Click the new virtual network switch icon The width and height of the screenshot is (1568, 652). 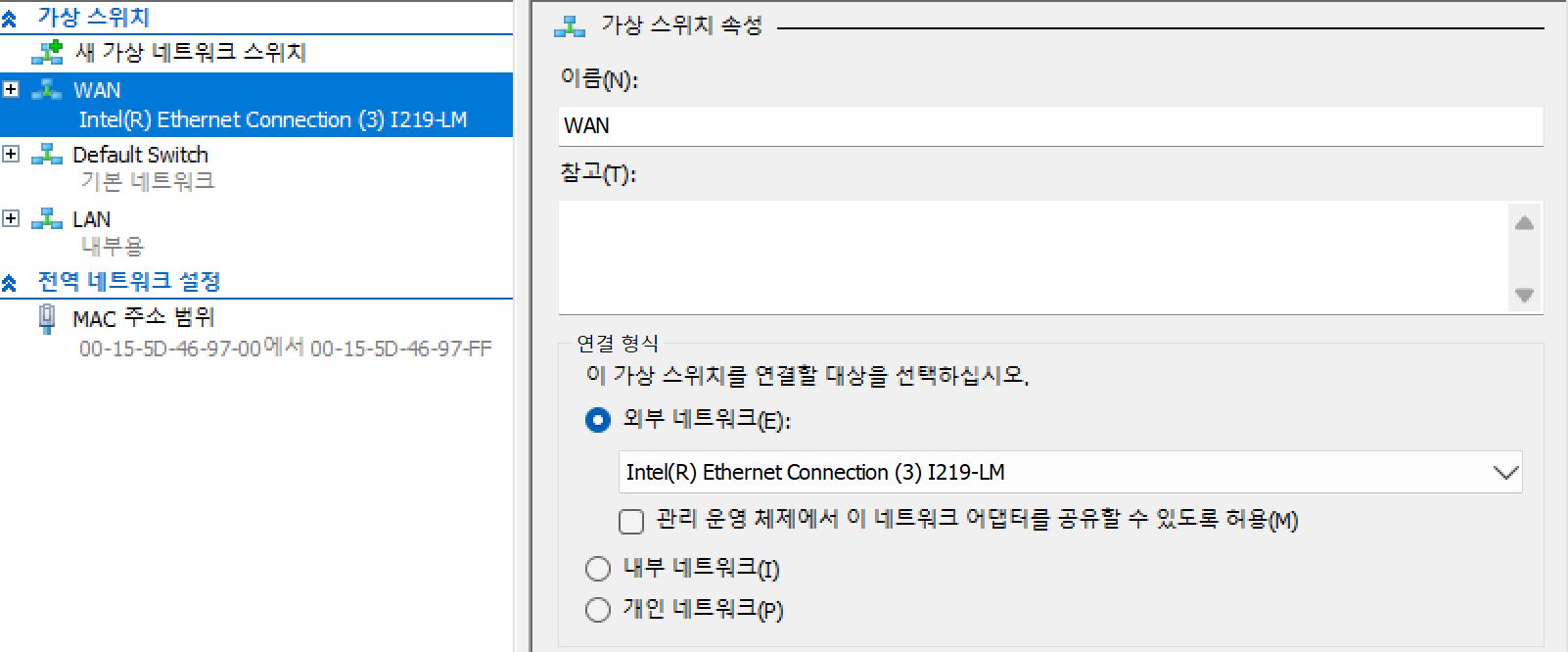click(47, 52)
